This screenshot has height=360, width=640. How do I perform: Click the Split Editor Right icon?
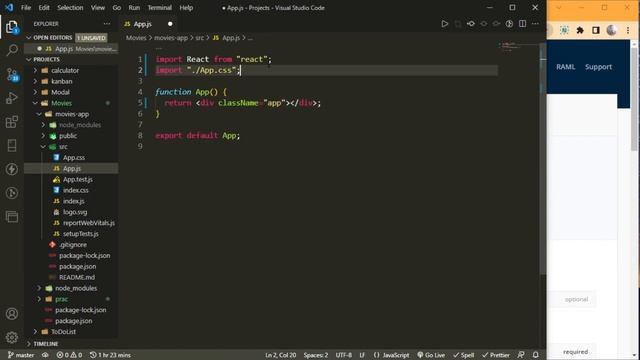click(x=522, y=24)
